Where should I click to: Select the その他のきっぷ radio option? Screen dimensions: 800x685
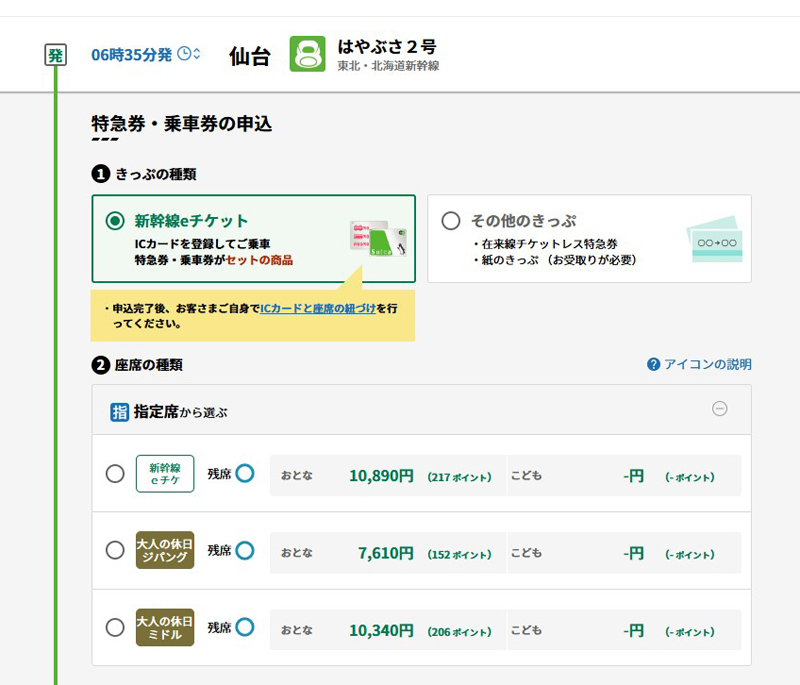[x=451, y=221]
